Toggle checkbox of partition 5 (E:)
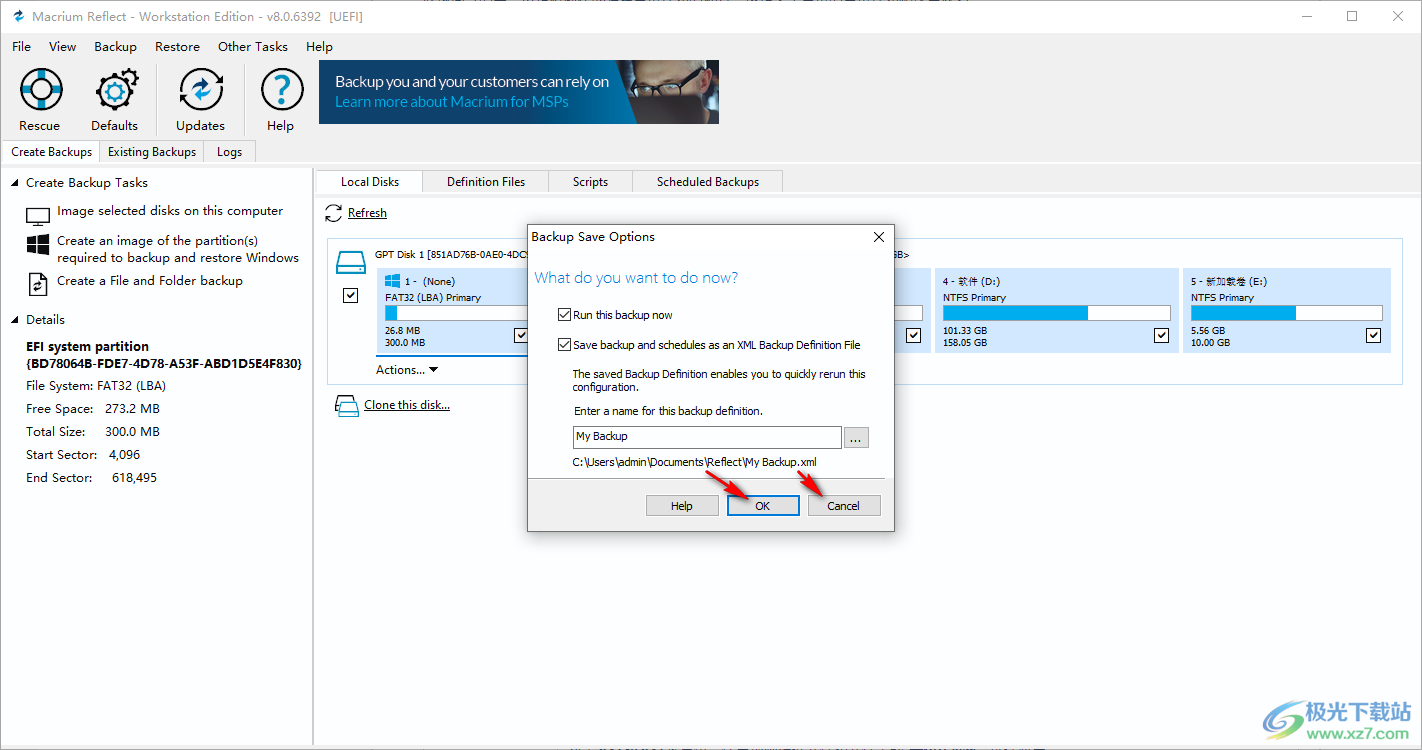 tap(1373, 336)
